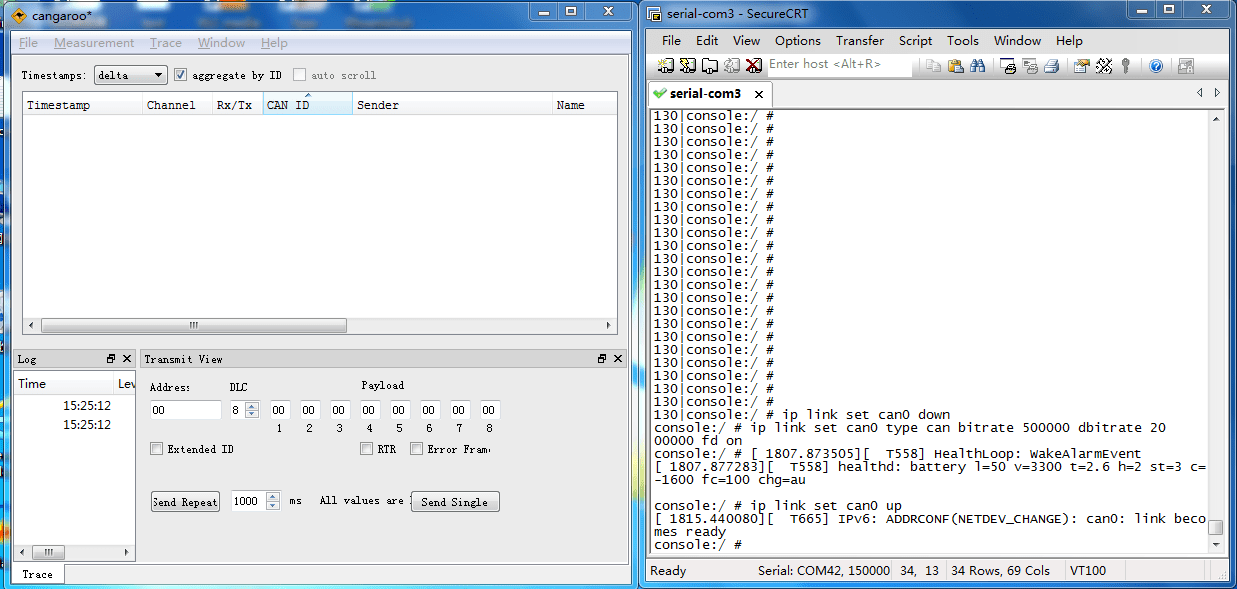Image resolution: width=1237 pixels, height=589 pixels.
Task: Click the Disconnect icon in SecureCRT toolbar
Action: (x=754, y=66)
